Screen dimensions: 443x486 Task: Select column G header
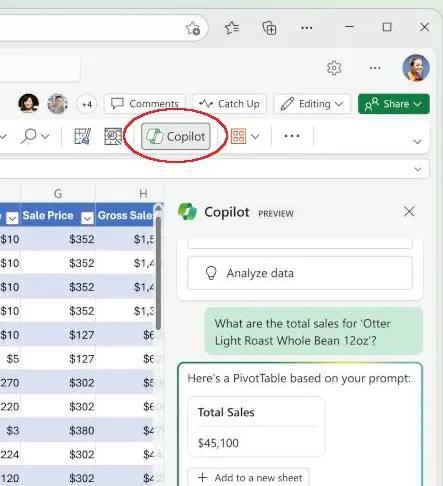(x=58, y=193)
